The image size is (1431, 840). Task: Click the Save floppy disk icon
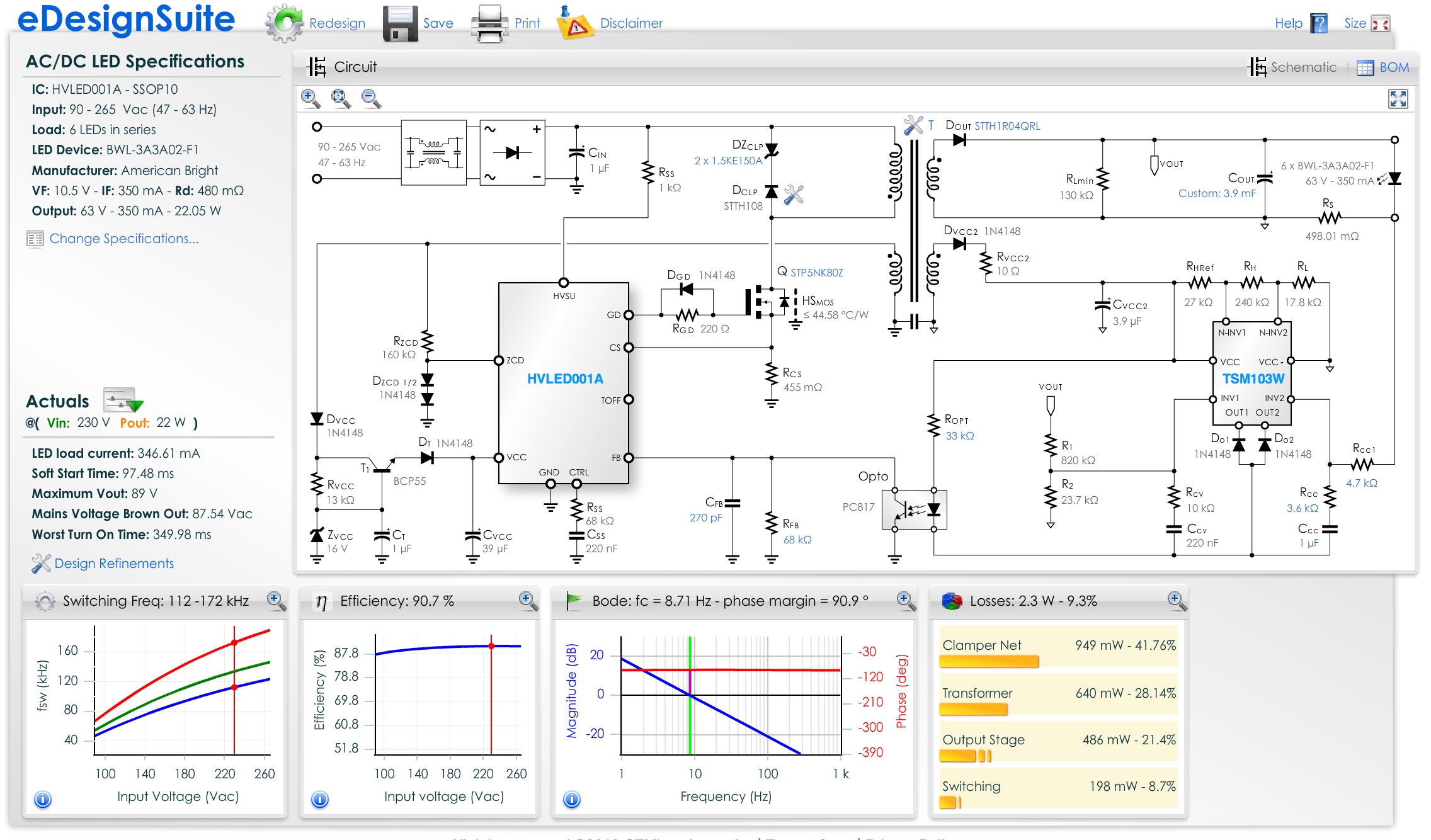[400, 23]
